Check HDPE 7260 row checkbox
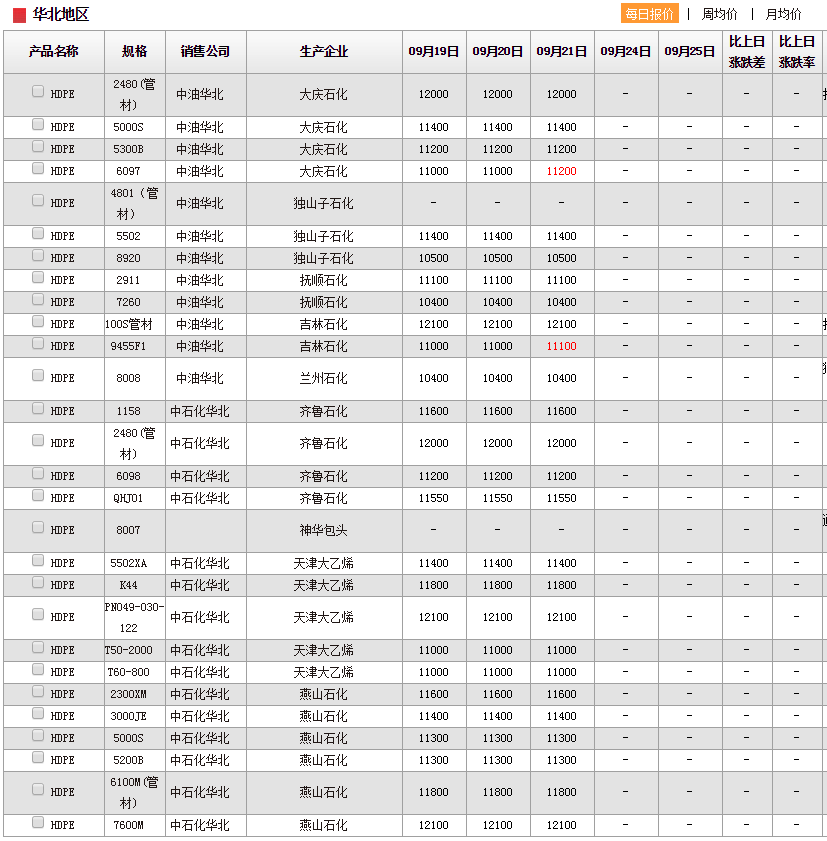Screen dimensions: 827x841 coord(38,299)
